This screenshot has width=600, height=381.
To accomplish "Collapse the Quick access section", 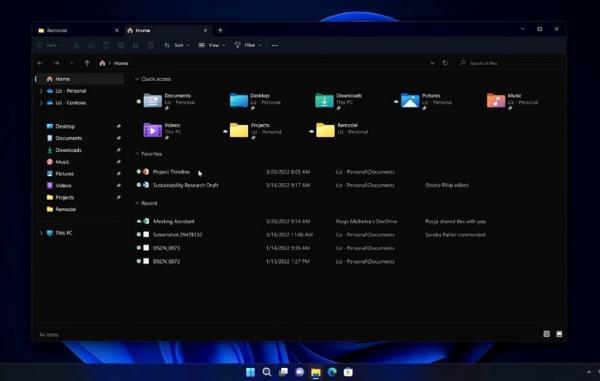I will coord(137,79).
